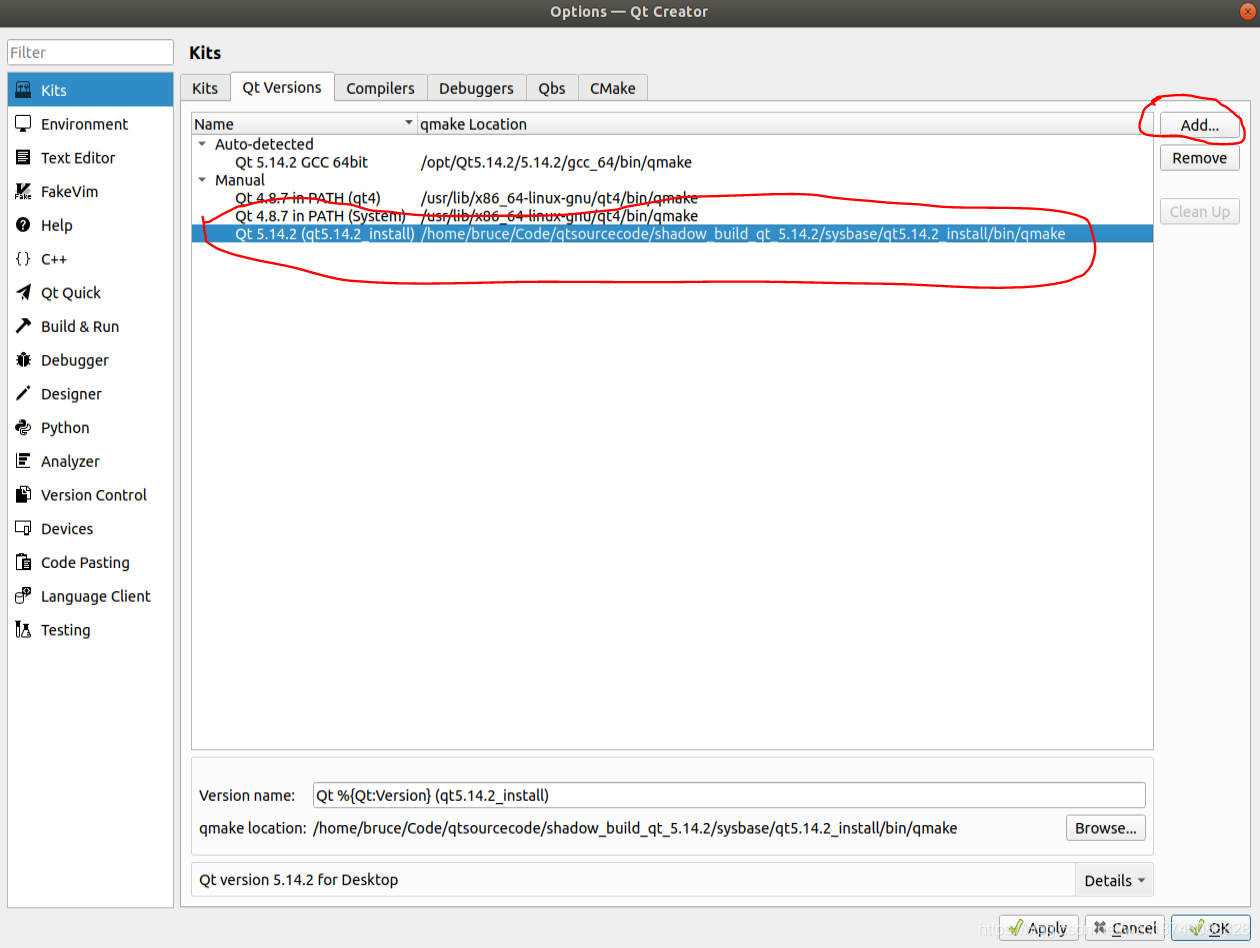
Task: Click the Browse... button
Action: pyautogui.click(x=1106, y=828)
